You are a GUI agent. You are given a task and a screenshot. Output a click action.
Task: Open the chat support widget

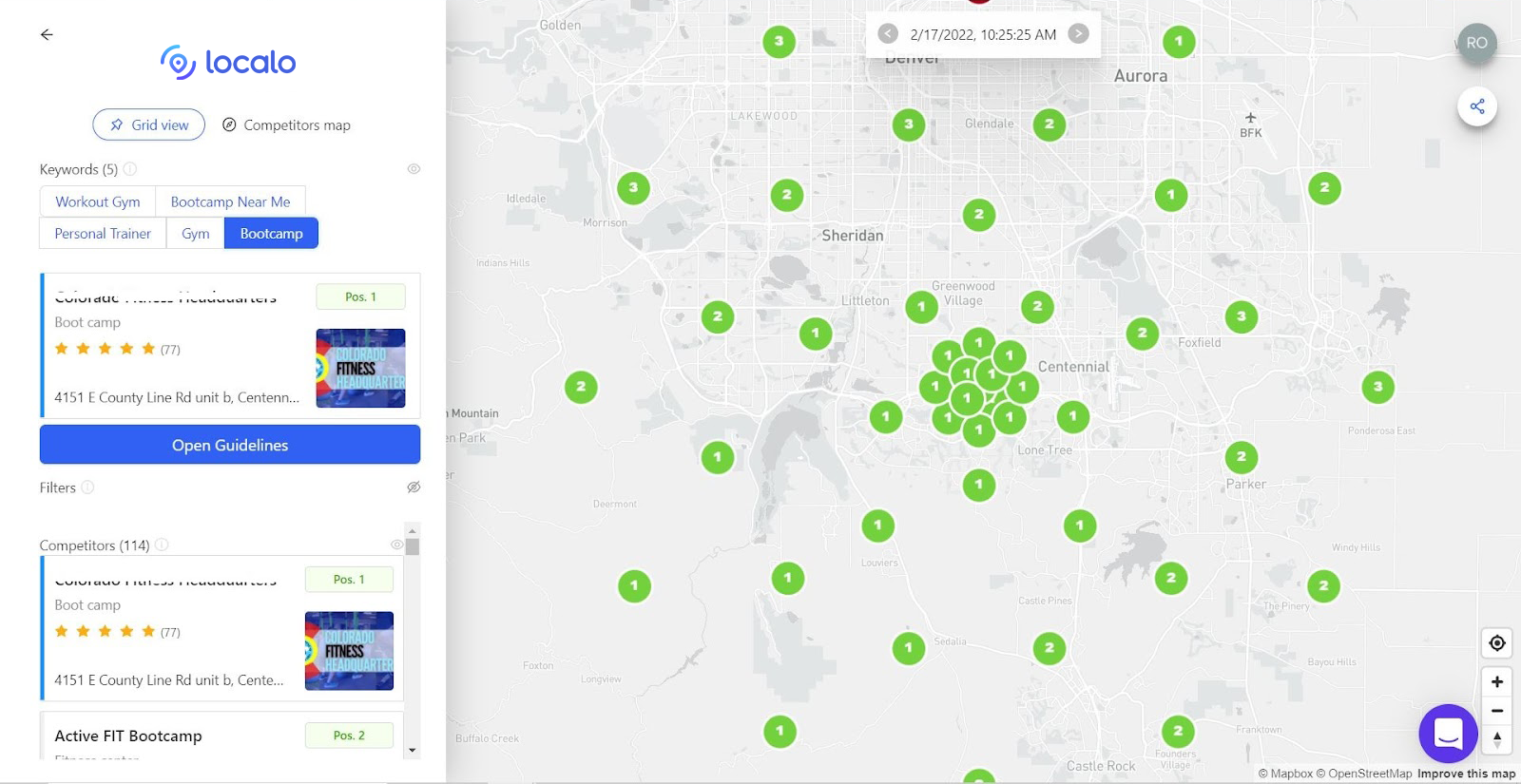point(1448,734)
